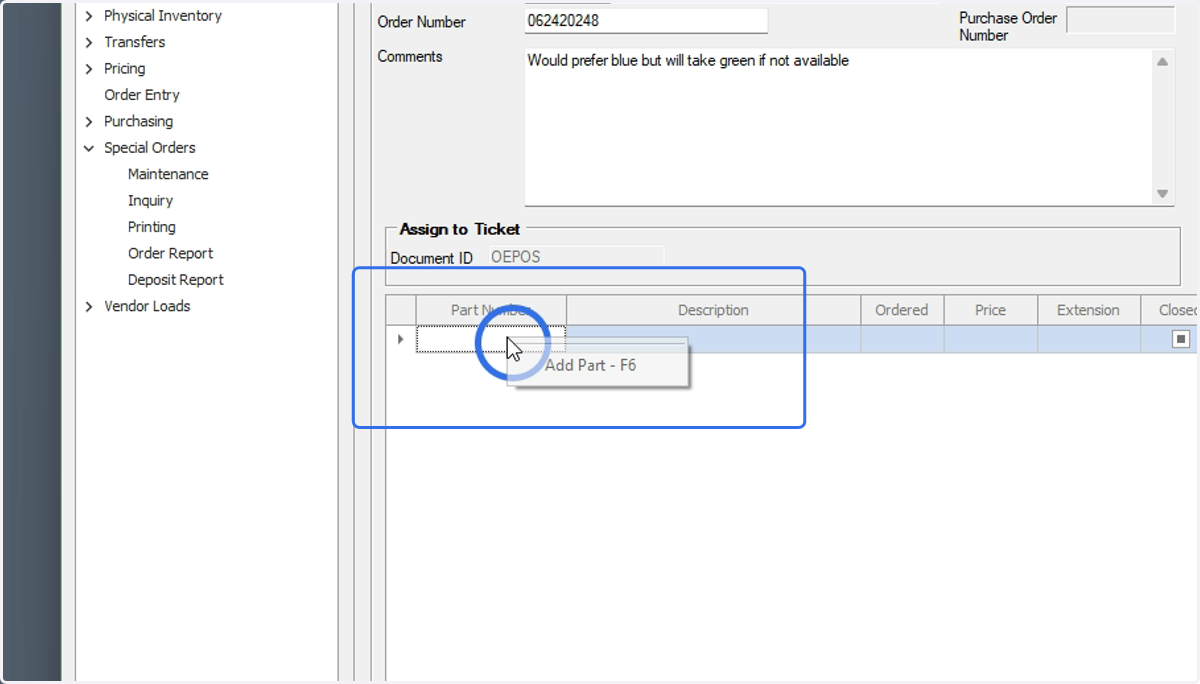Click the Ordered column header
1200x684 pixels.
902,310
